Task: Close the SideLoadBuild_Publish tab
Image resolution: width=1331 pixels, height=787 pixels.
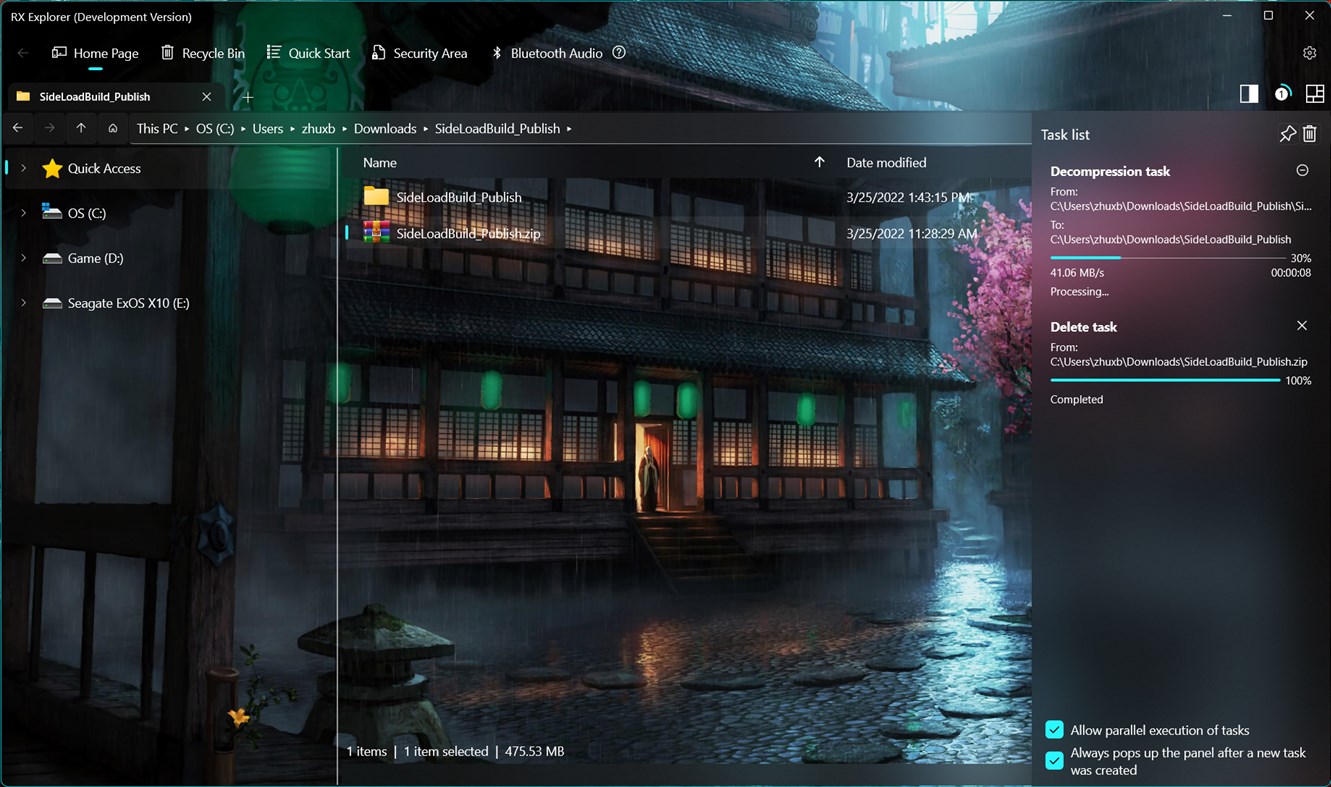Action: pos(206,97)
